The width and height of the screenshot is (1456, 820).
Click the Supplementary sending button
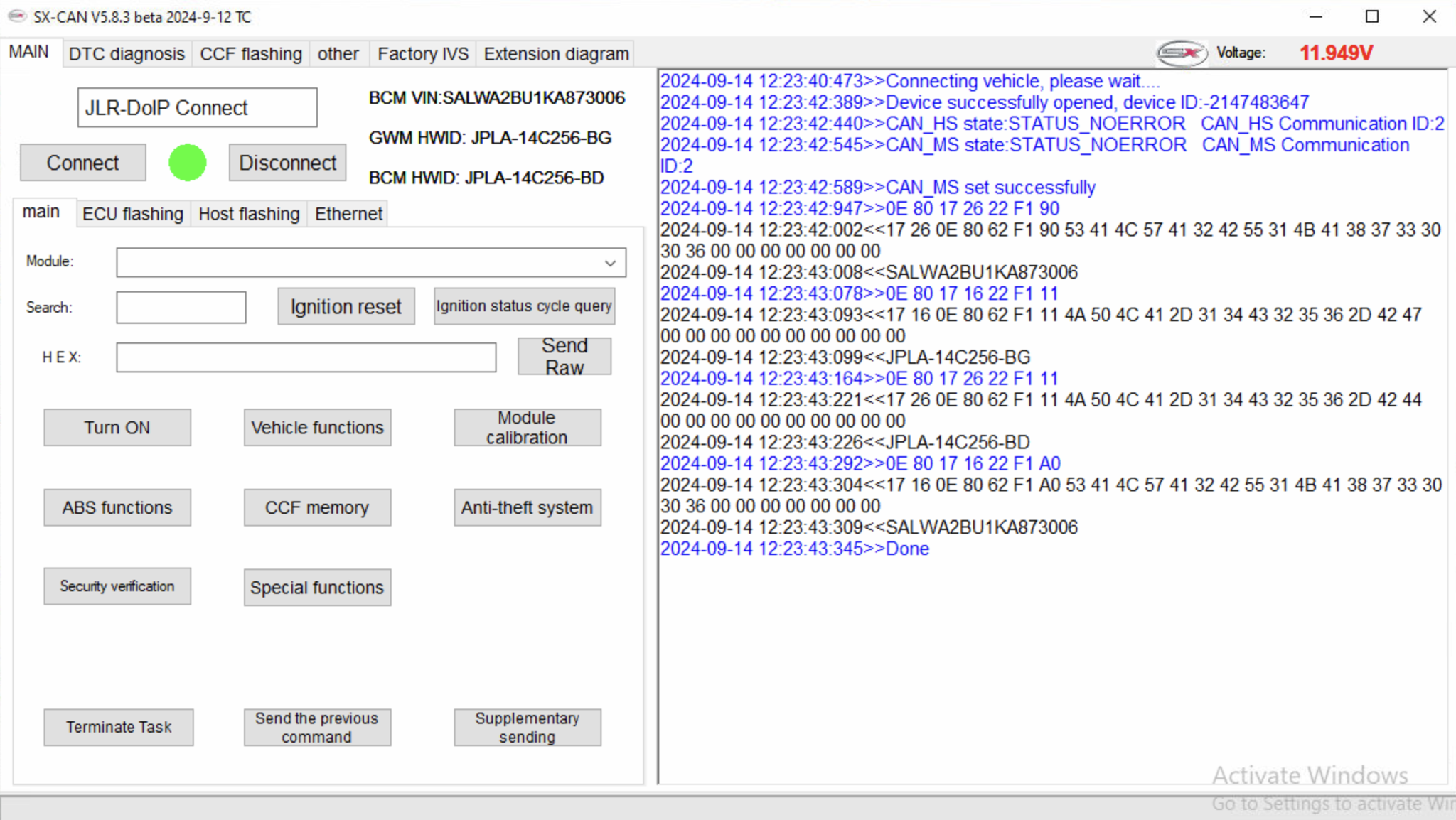tap(527, 727)
